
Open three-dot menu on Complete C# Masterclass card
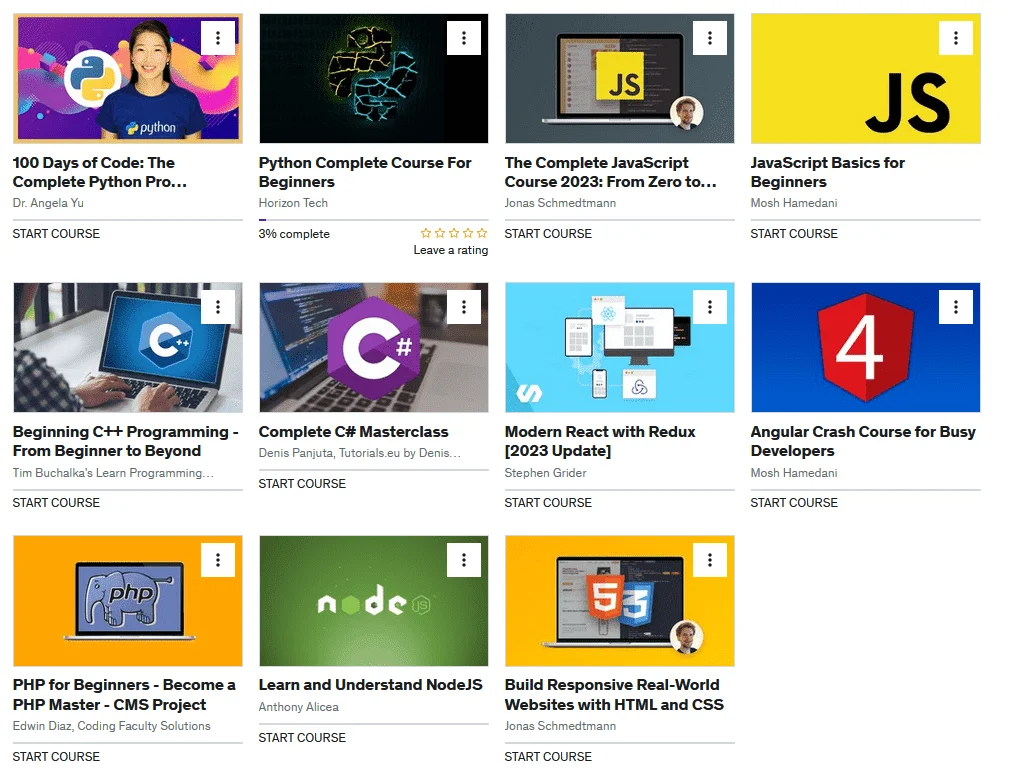[464, 307]
